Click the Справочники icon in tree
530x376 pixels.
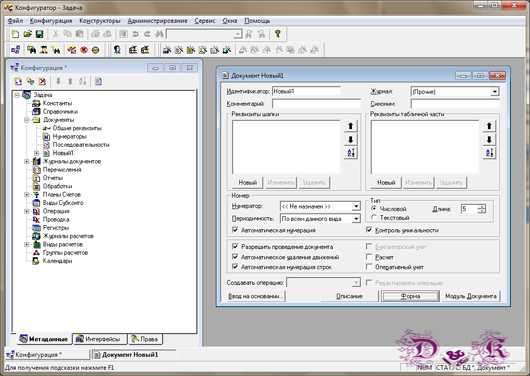point(36,112)
